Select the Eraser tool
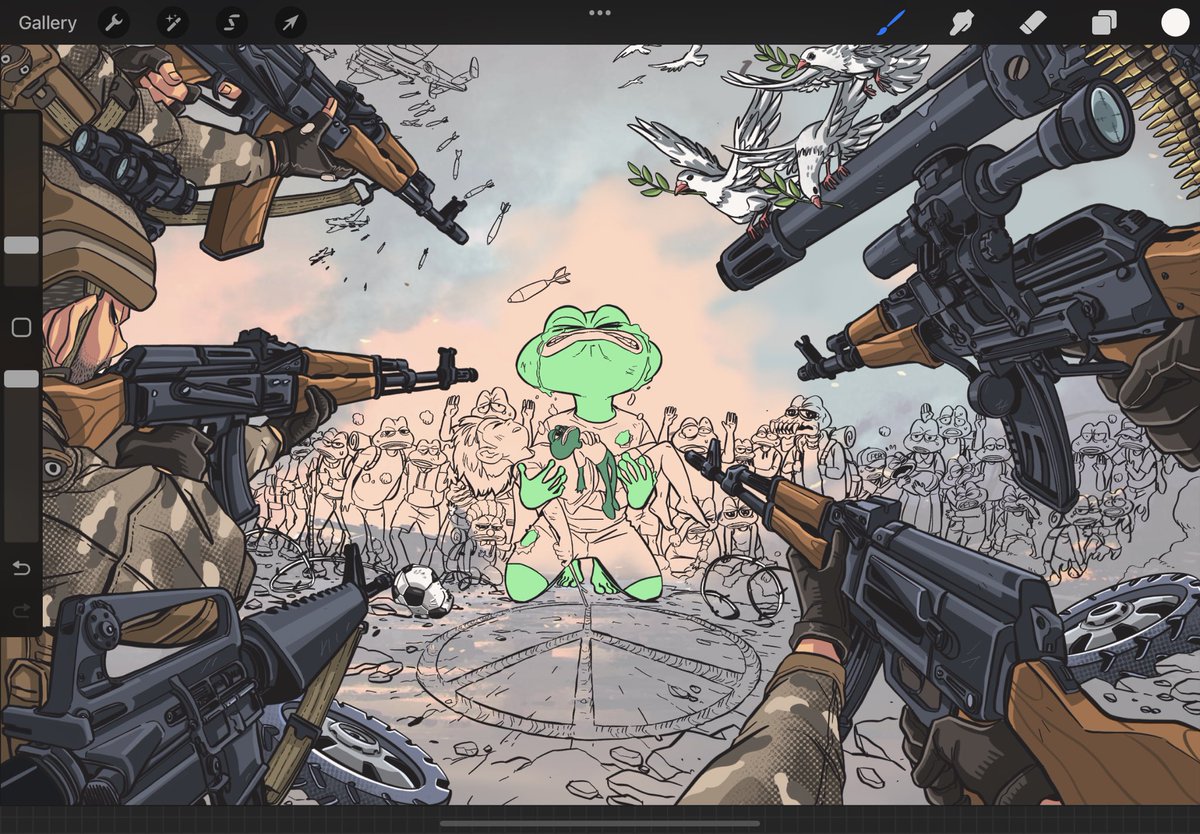Screen dimensions: 1200x834 tap(1032, 22)
